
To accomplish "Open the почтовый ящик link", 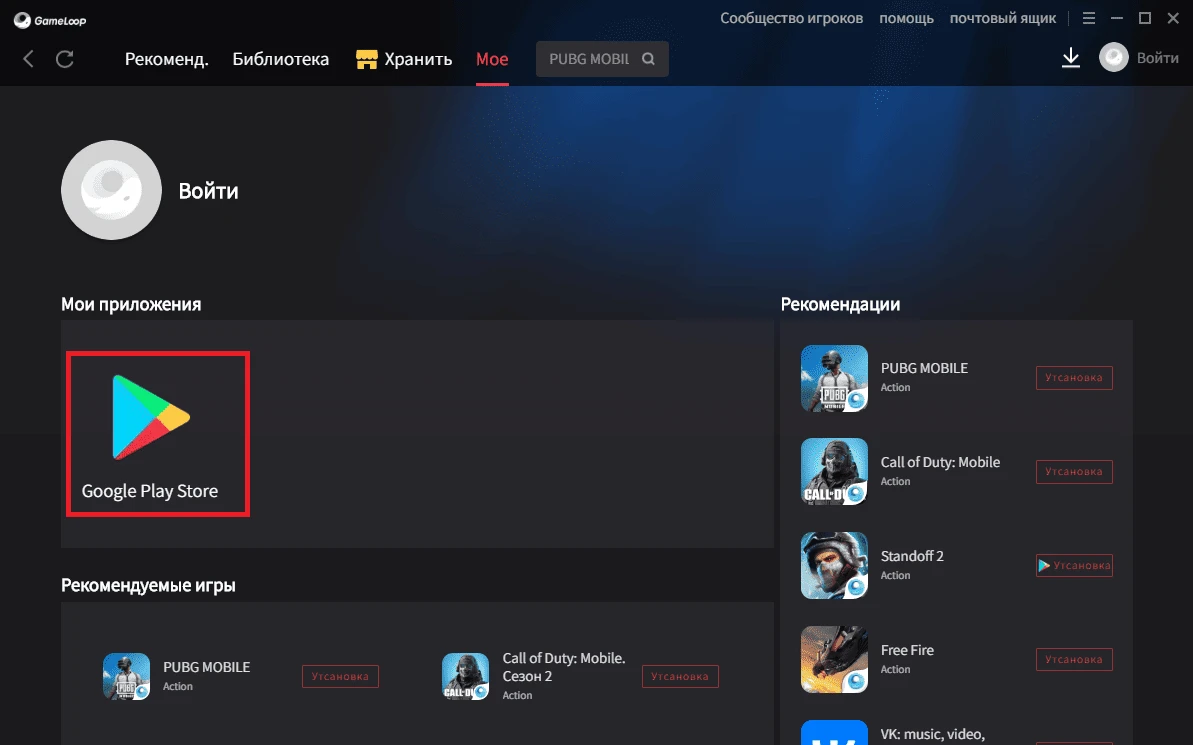I will pos(1003,19).
